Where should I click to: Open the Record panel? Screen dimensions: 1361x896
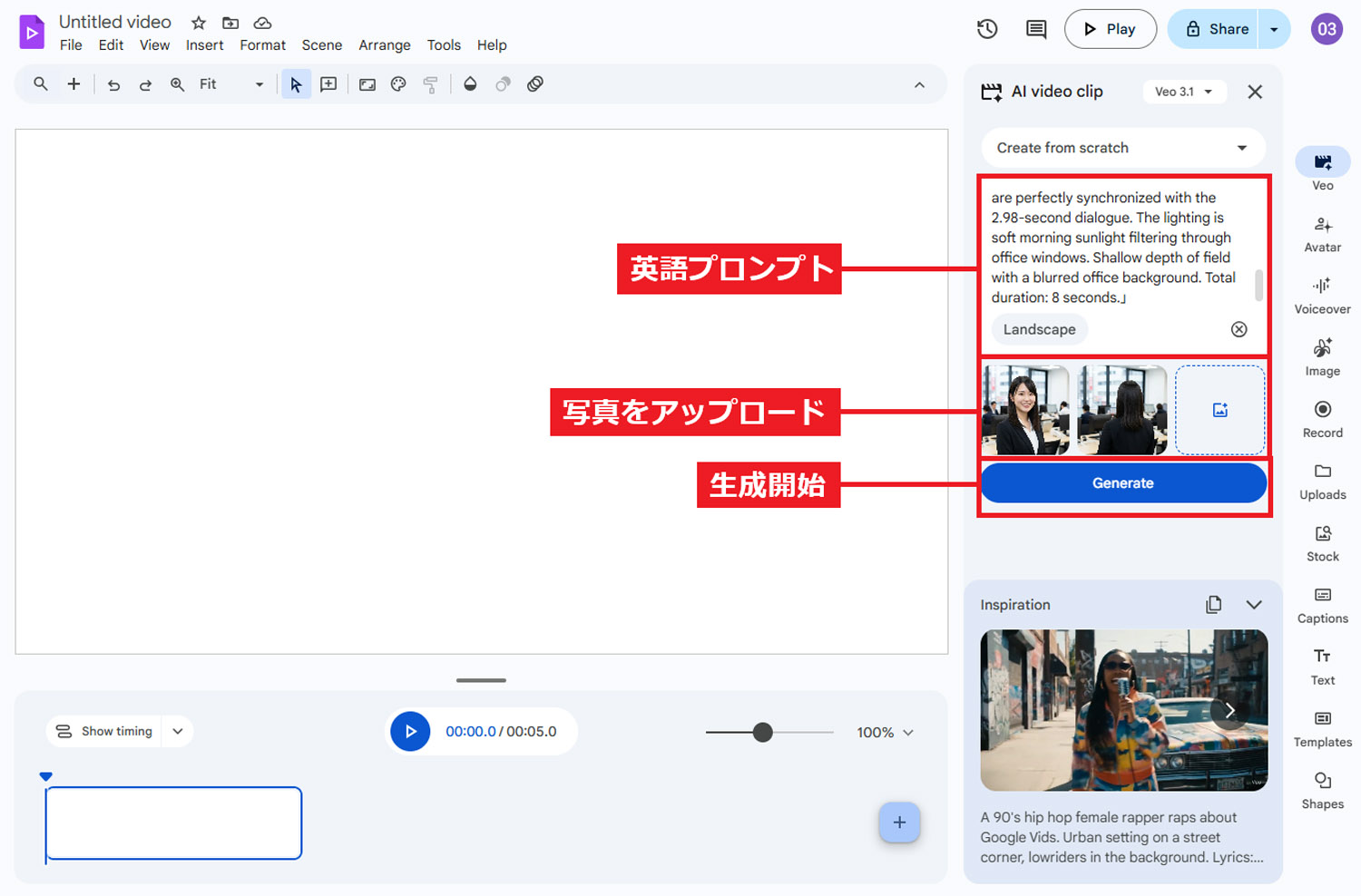(x=1322, y=418)
